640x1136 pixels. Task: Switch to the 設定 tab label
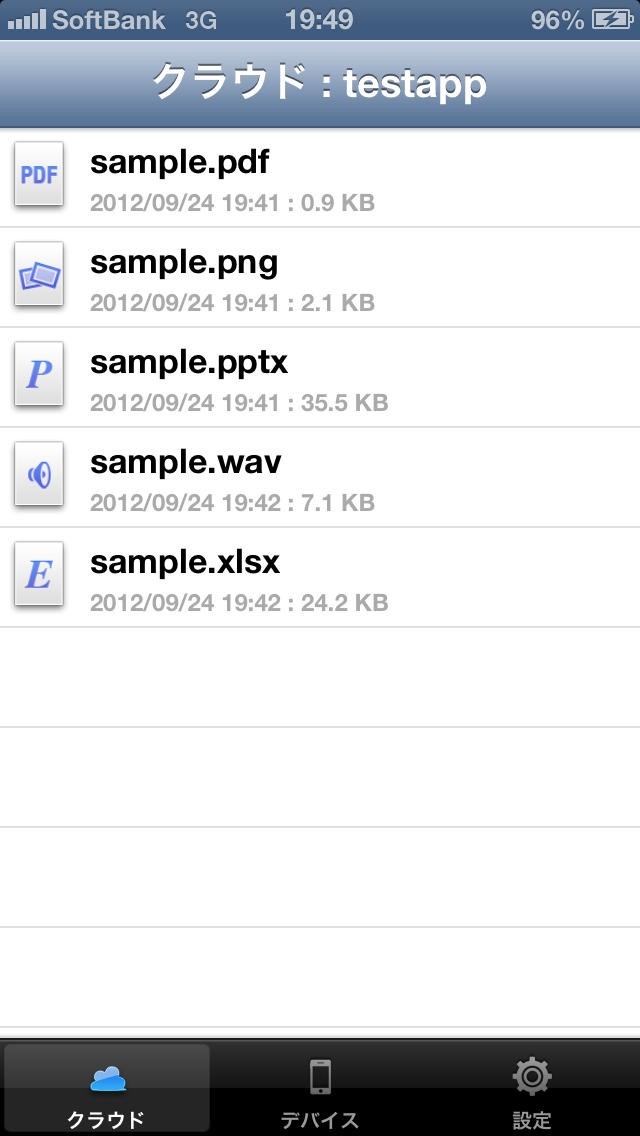click(532, 1119)
